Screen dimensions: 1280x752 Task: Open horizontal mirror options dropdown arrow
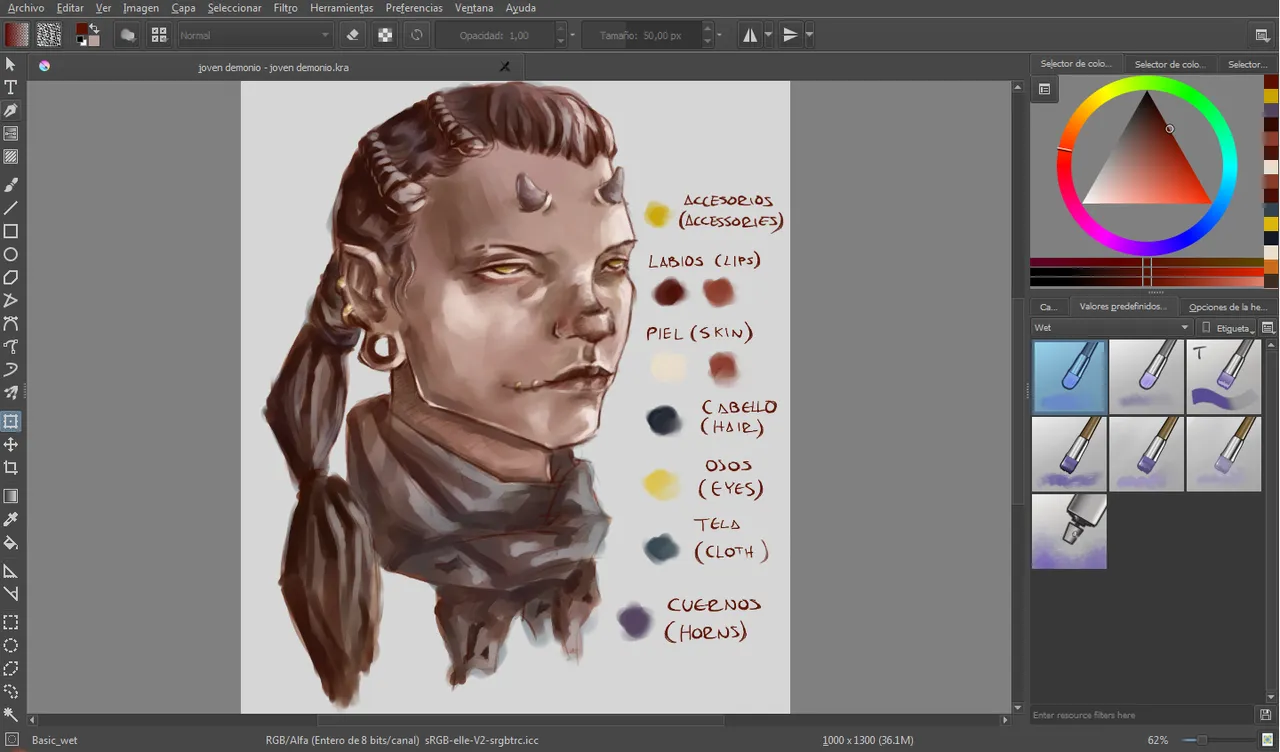coord(768,35)
